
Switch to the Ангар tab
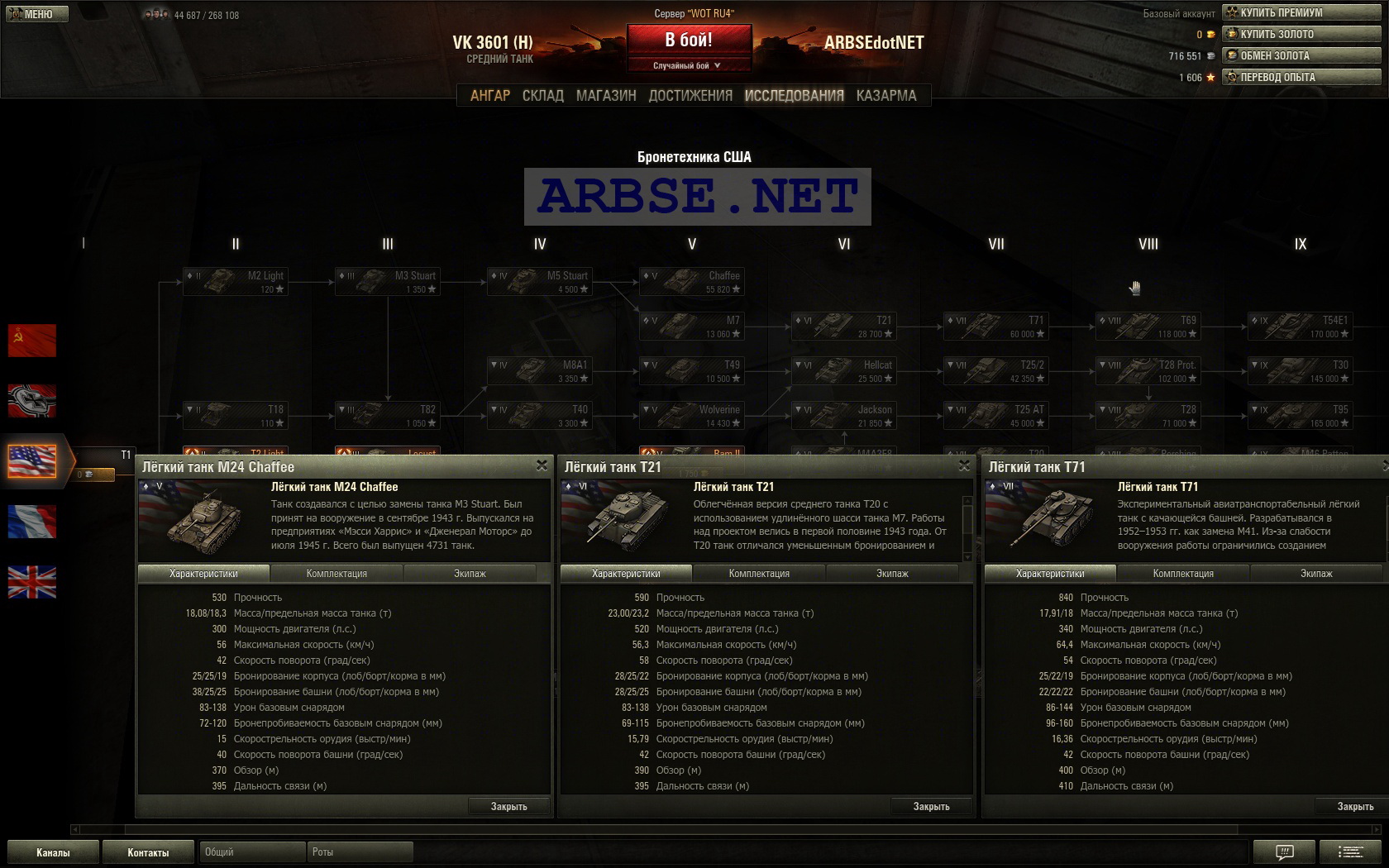pos(490,95)
